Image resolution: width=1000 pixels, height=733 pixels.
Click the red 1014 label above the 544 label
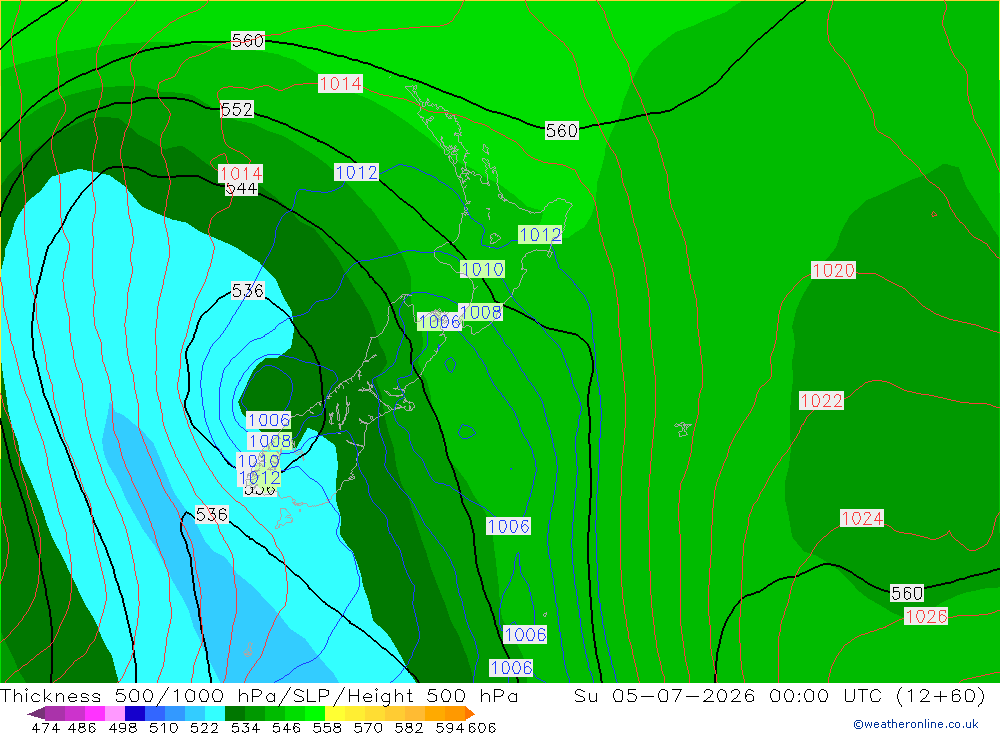(240, 173)
